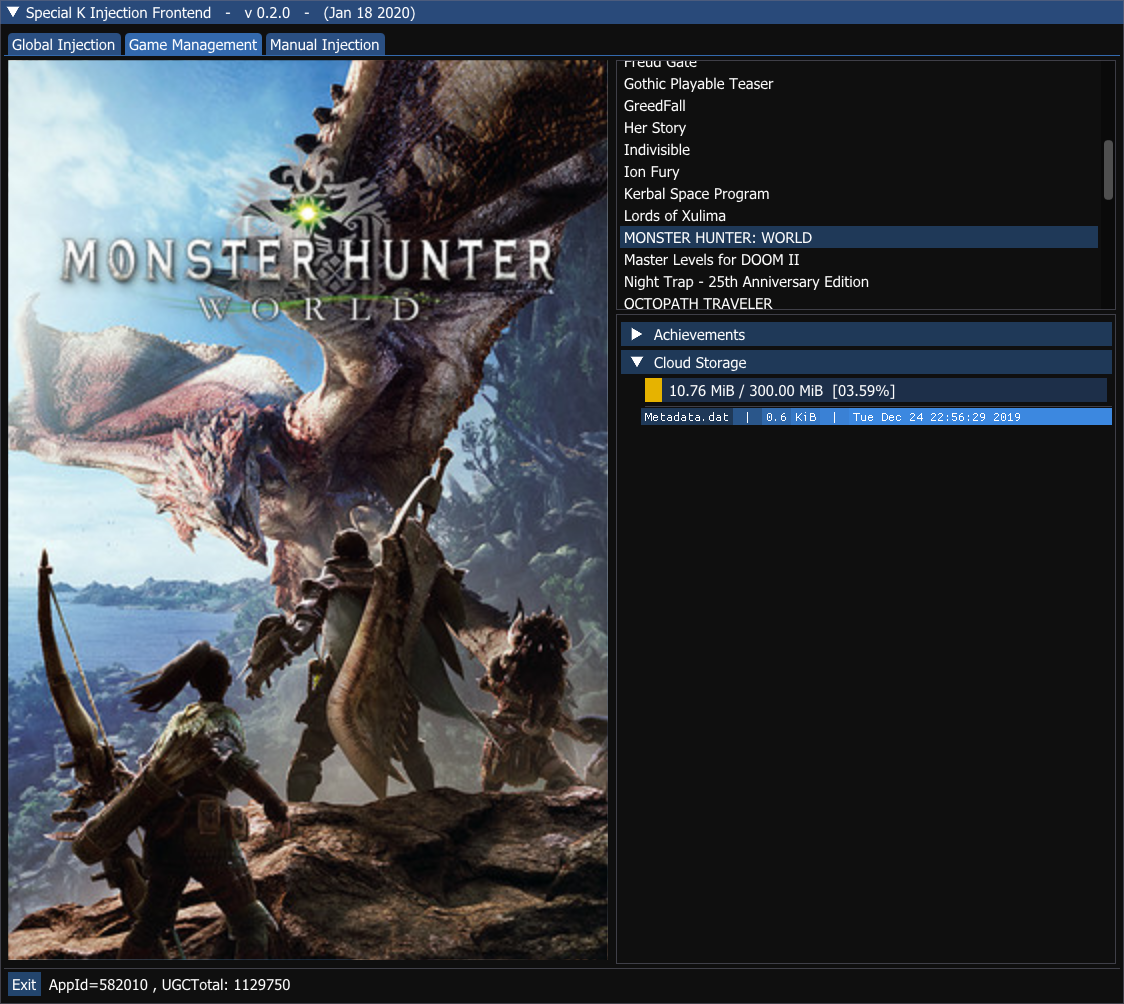This screenshot has width=1124, height=1004.
Task: Select Her Story in the list
Action: [654, 128]
